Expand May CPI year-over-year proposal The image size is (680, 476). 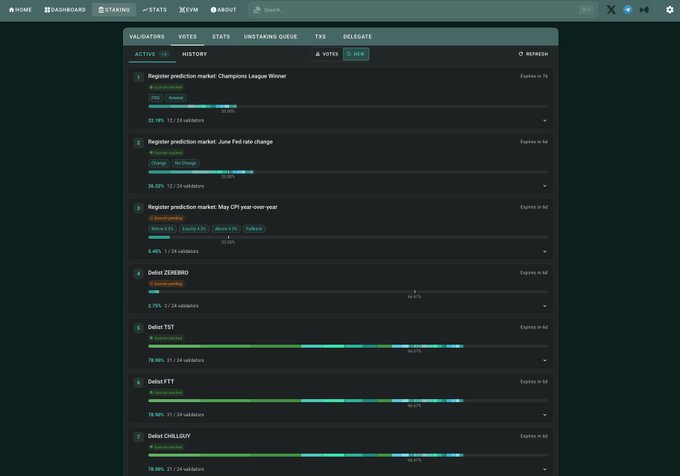click(545, 251)
